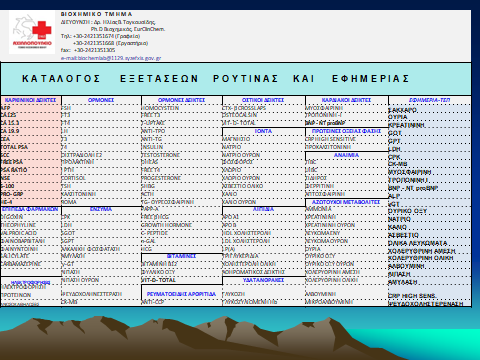This screenshot has width=480, height=360.
Task: Select the ANTI-CCP cell
Action: [x=153, y=302]
